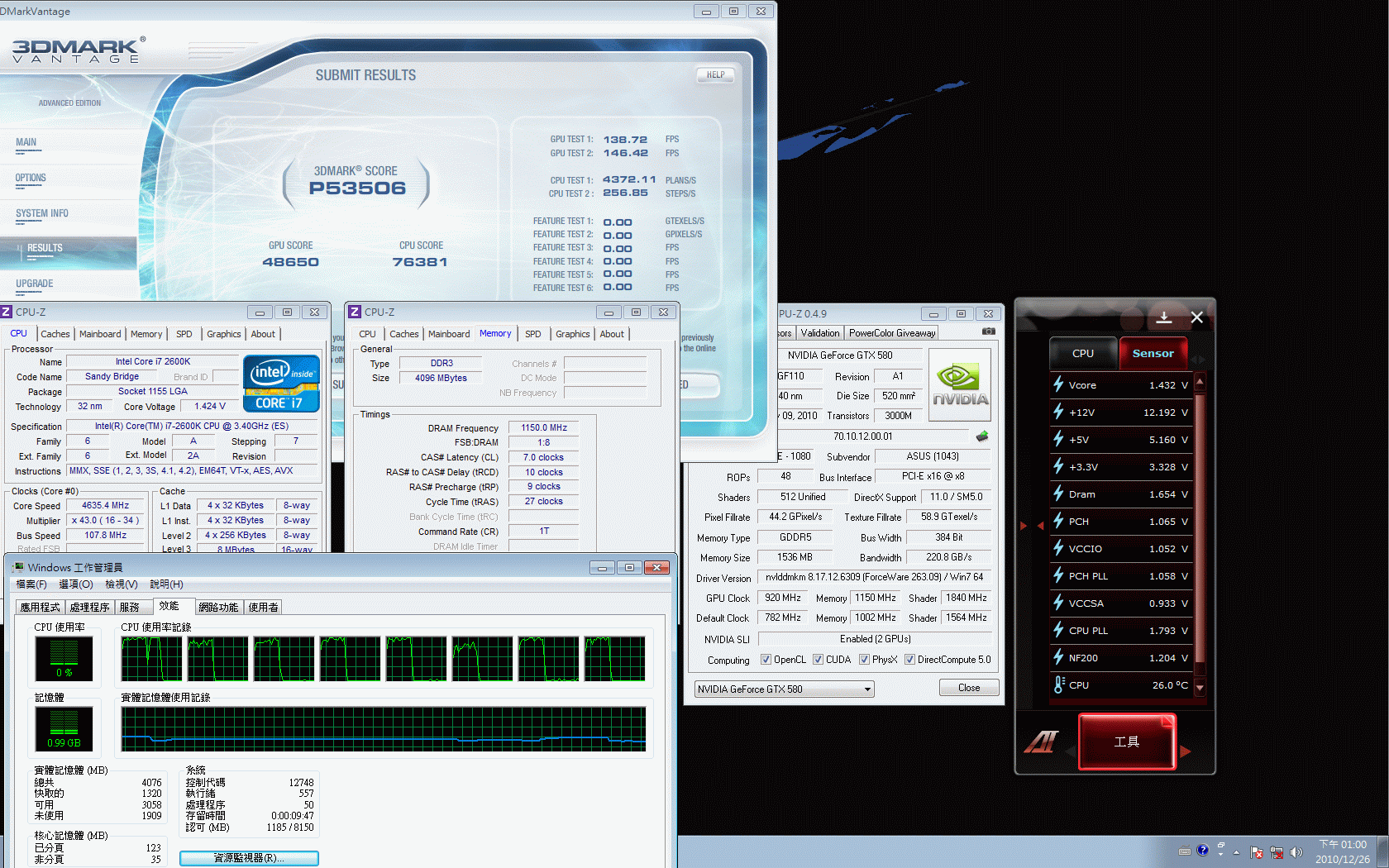Open the Mainboard tab in CPU-Z Memory window
1389x868 pixels.
coord(449,334)
